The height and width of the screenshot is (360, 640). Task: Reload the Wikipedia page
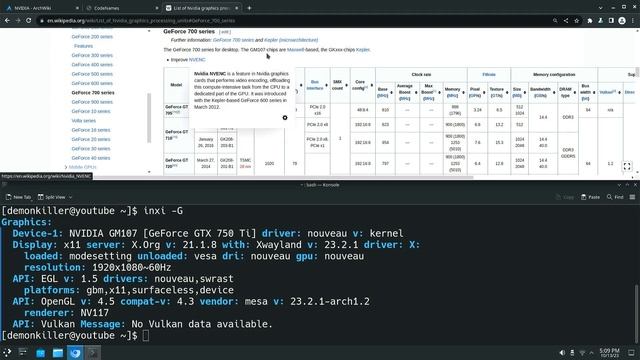click(29, 20)
